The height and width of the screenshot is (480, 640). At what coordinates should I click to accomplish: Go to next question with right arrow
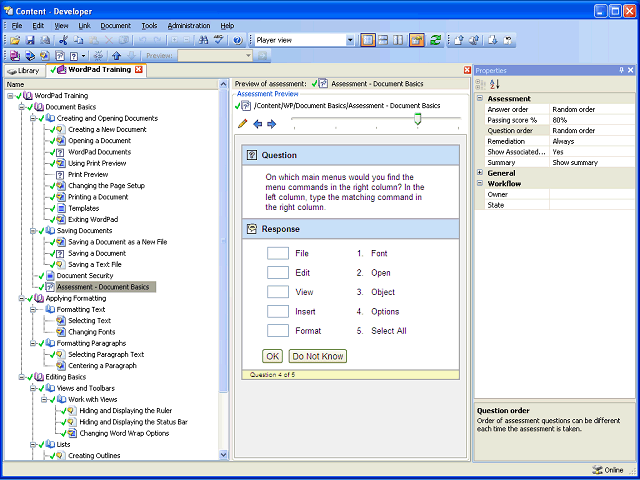point(271,124)
